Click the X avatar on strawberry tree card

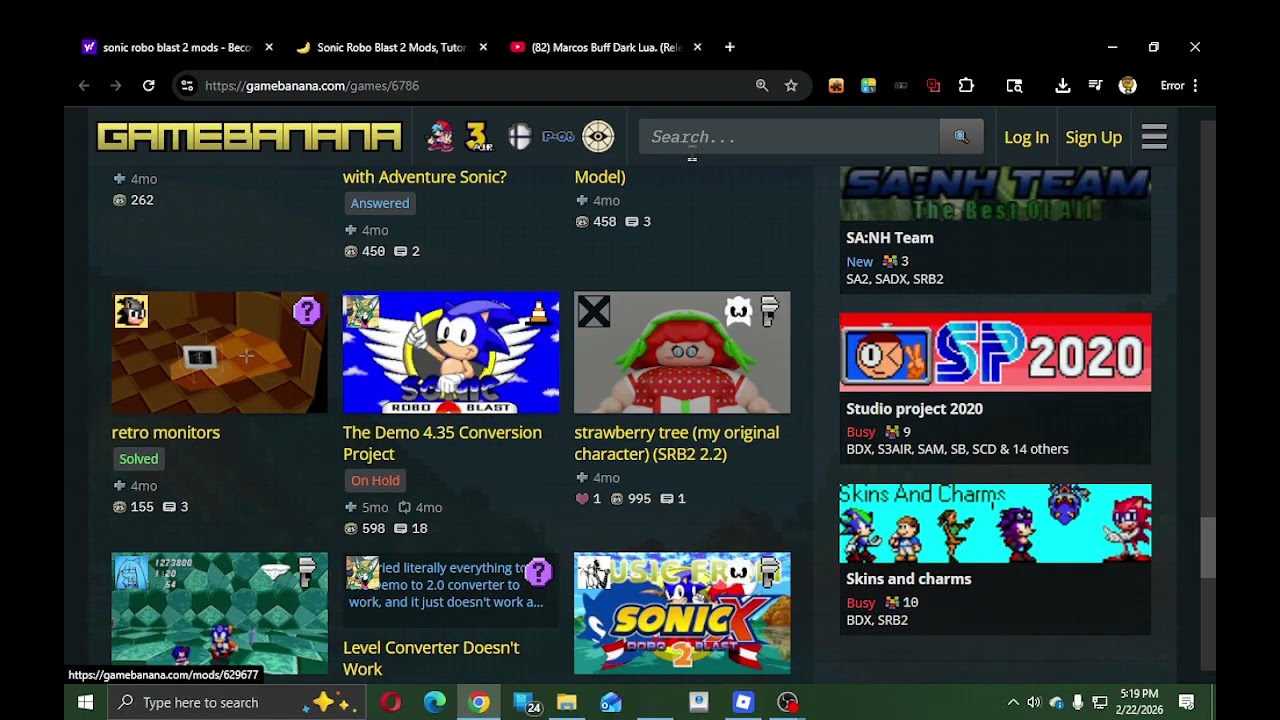593,311
